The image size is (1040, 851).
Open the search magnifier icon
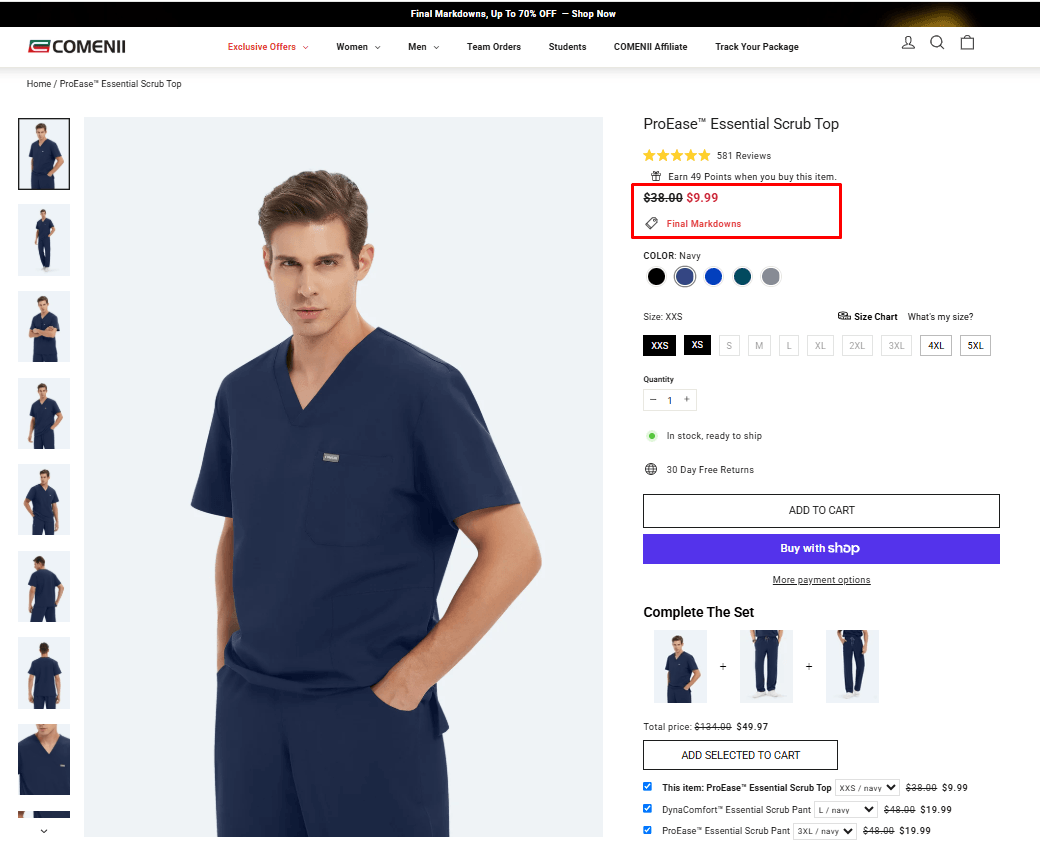[937, 43]
